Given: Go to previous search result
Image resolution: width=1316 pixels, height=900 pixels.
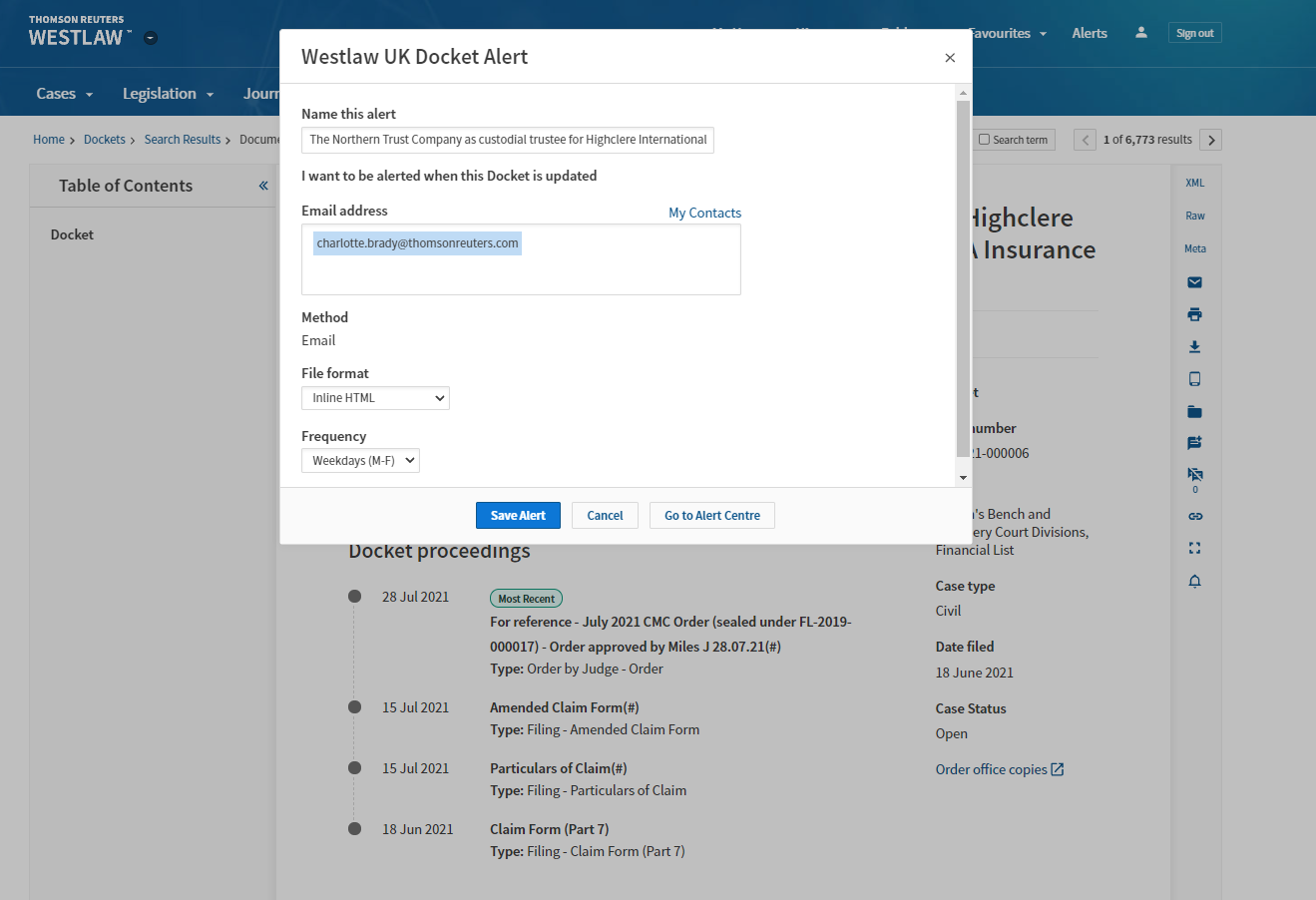Looking at the screenshot, I should coord(1085,140).
